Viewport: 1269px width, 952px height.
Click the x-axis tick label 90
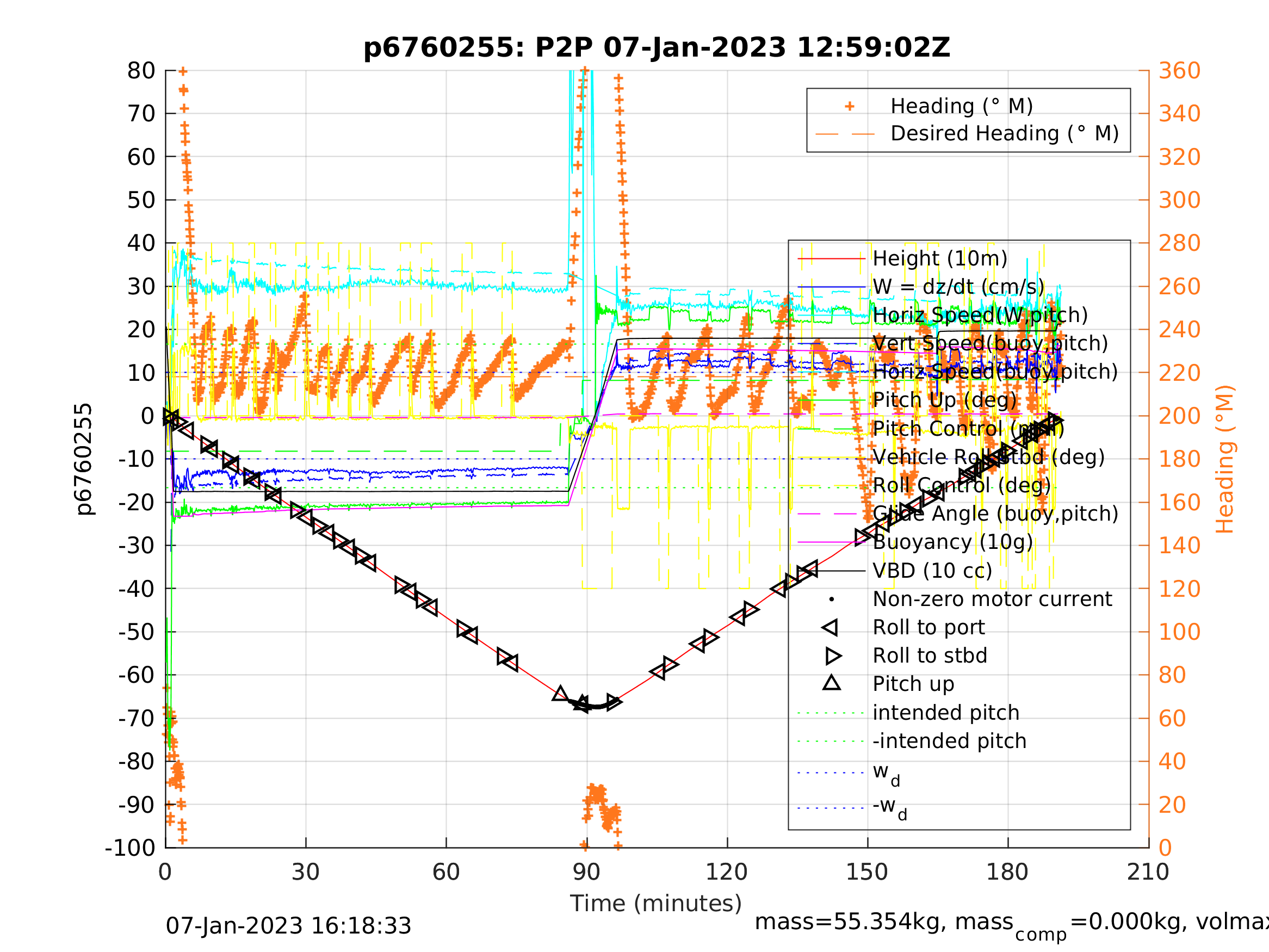click(x=586, y=872)
